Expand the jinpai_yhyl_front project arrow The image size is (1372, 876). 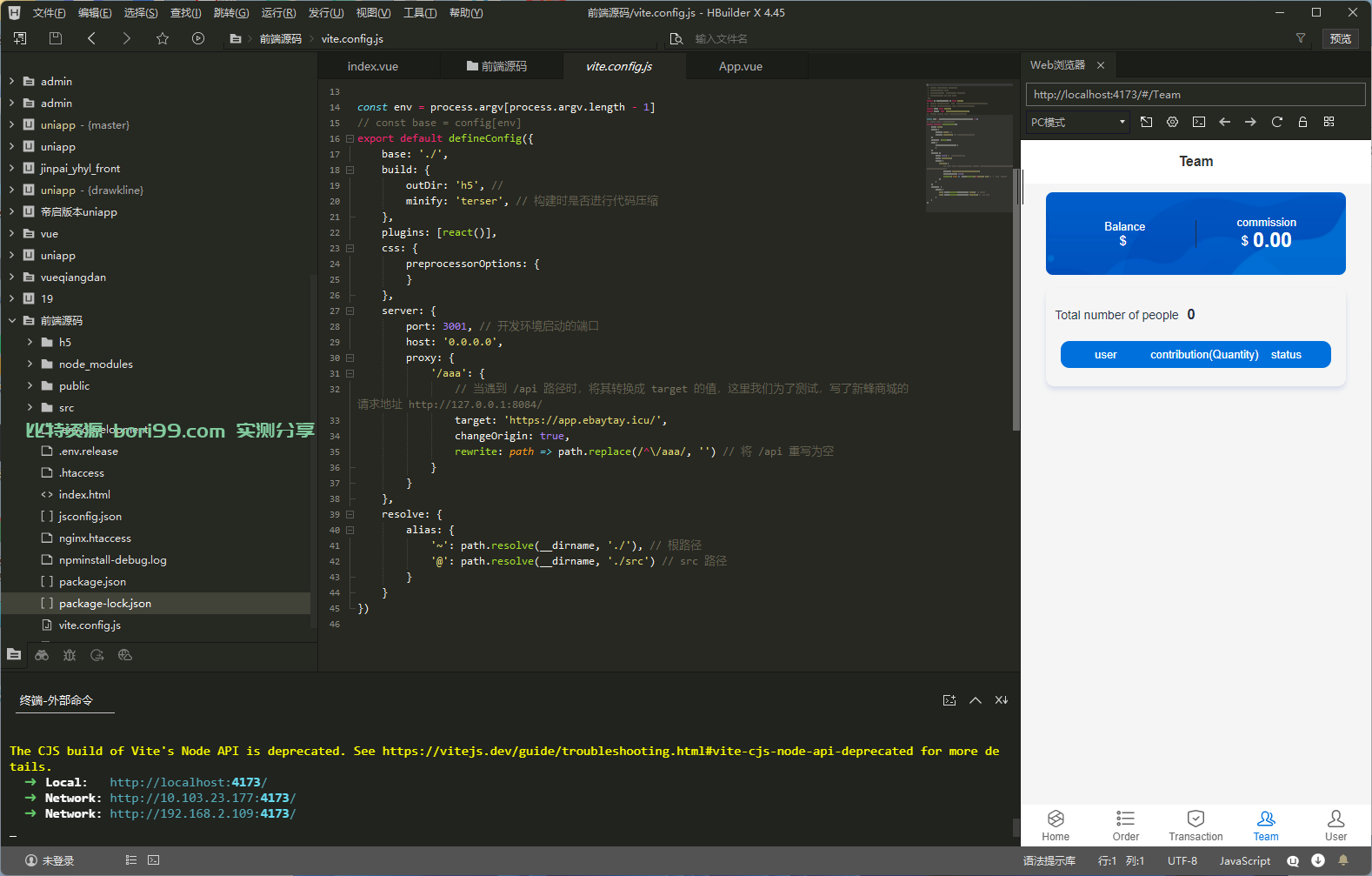[x=12, y=168]
